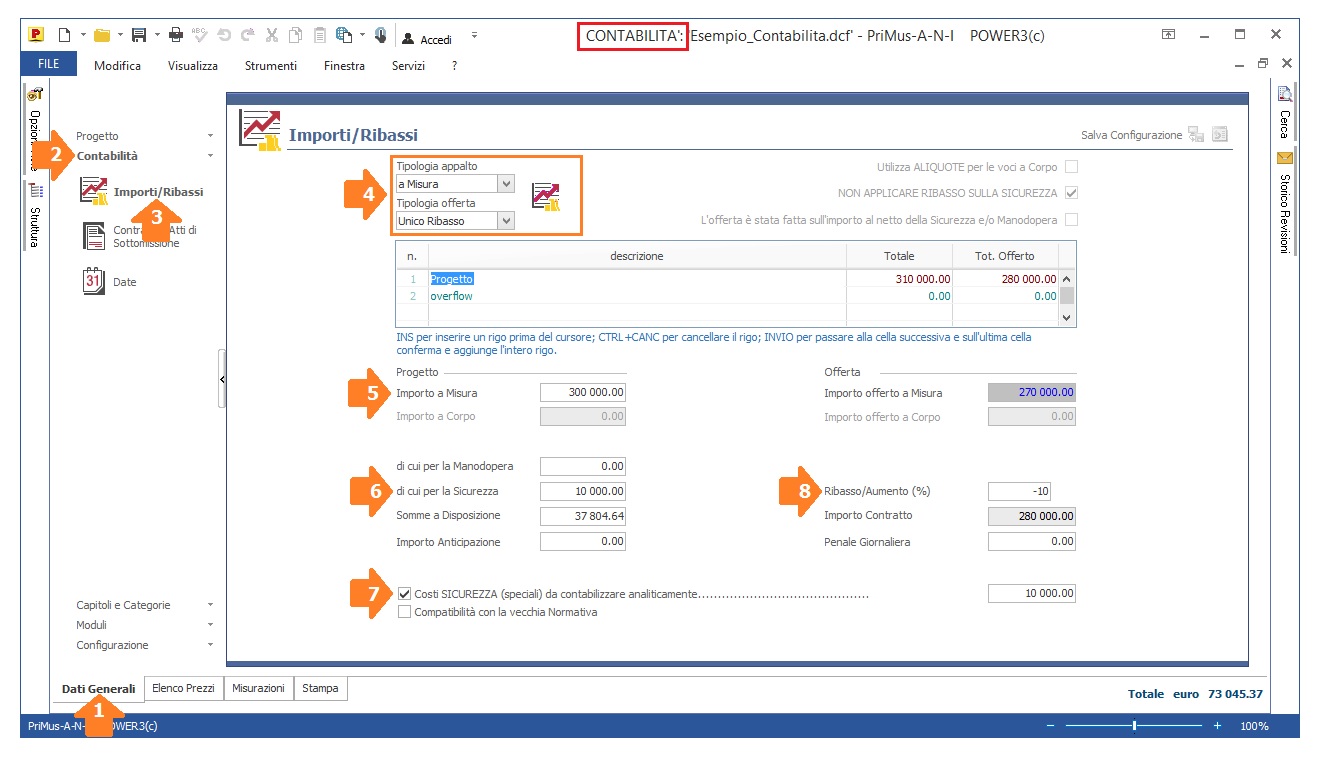This screenshot has width=1322, height=758.
Task: Click the Importo a Misura field
Action: (x=583, y=393)
